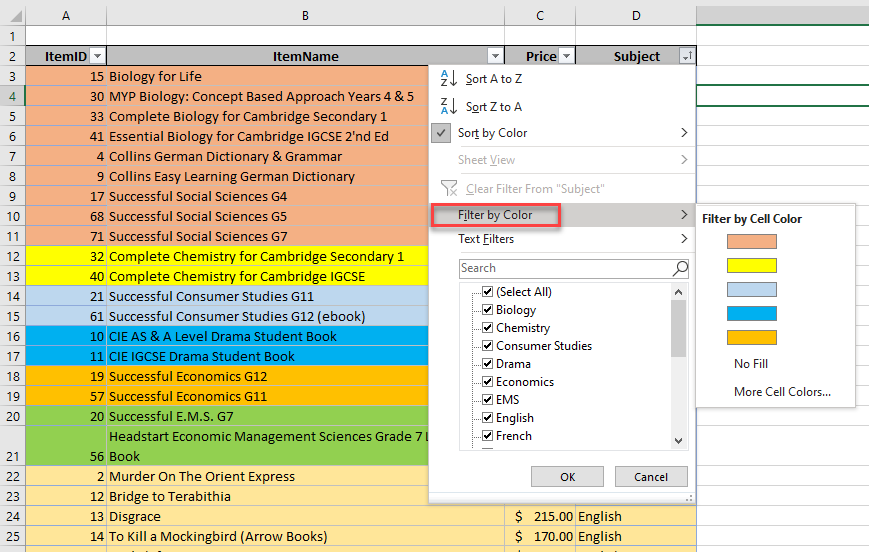Viewport: 869px width, 552px height.
Task: Open the Subject column filter button
Action: 686,57
